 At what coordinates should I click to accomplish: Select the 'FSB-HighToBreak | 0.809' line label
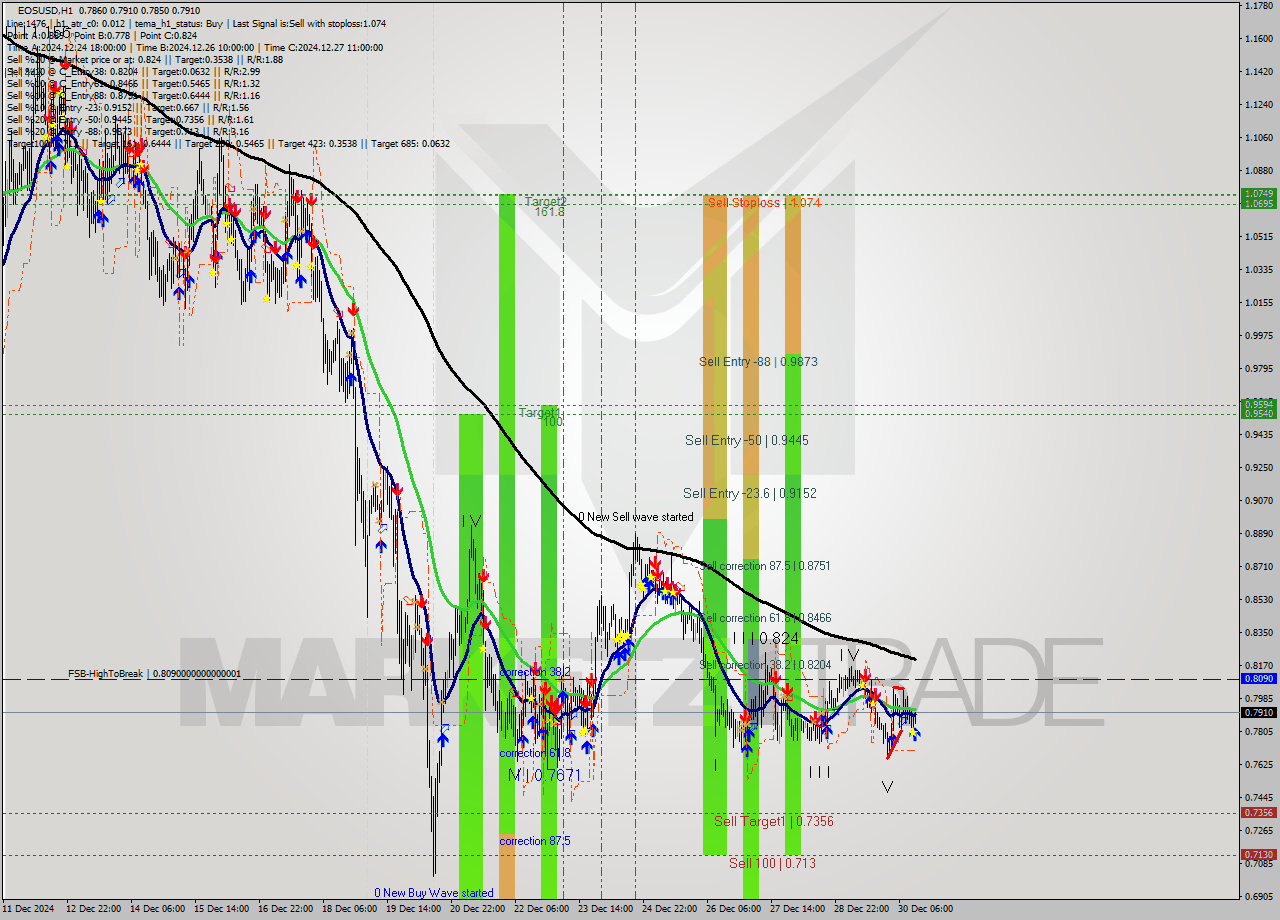tap(155, 674)
